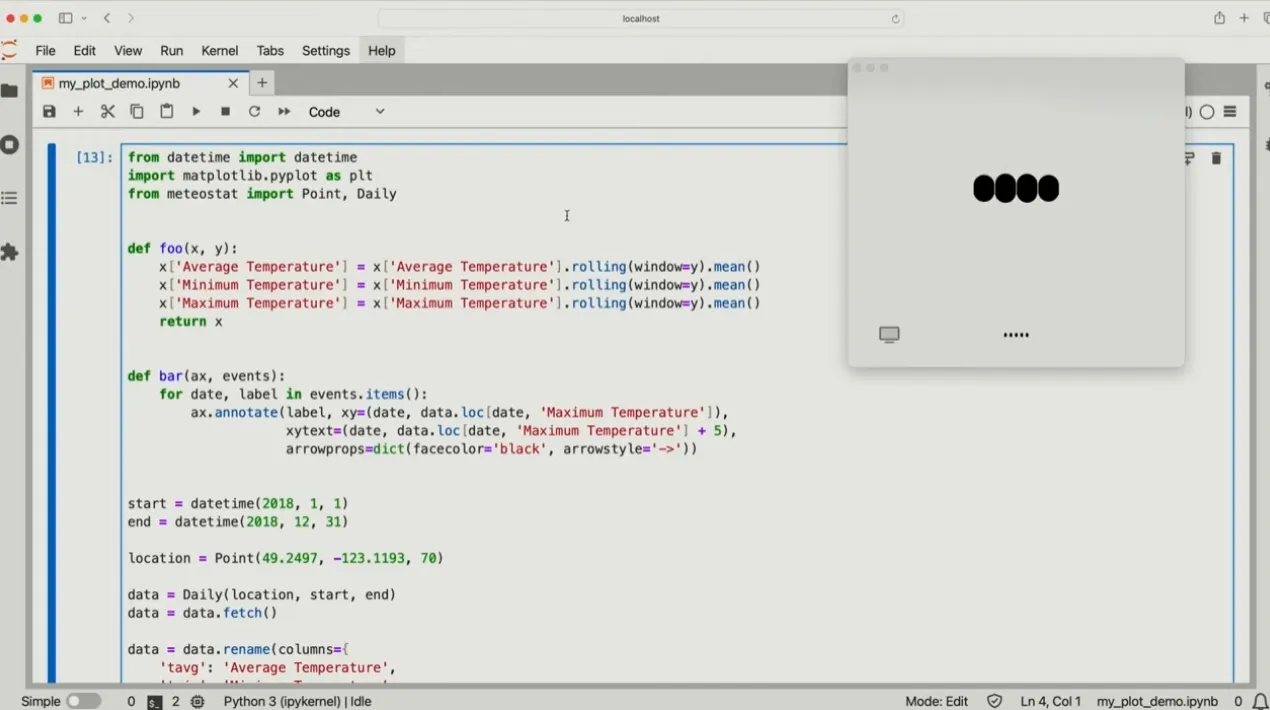Image resolution: width=1270 pixels, height=710 pixels.
Task: Open the Kernel menu
Action: click(x=219, y=50)
